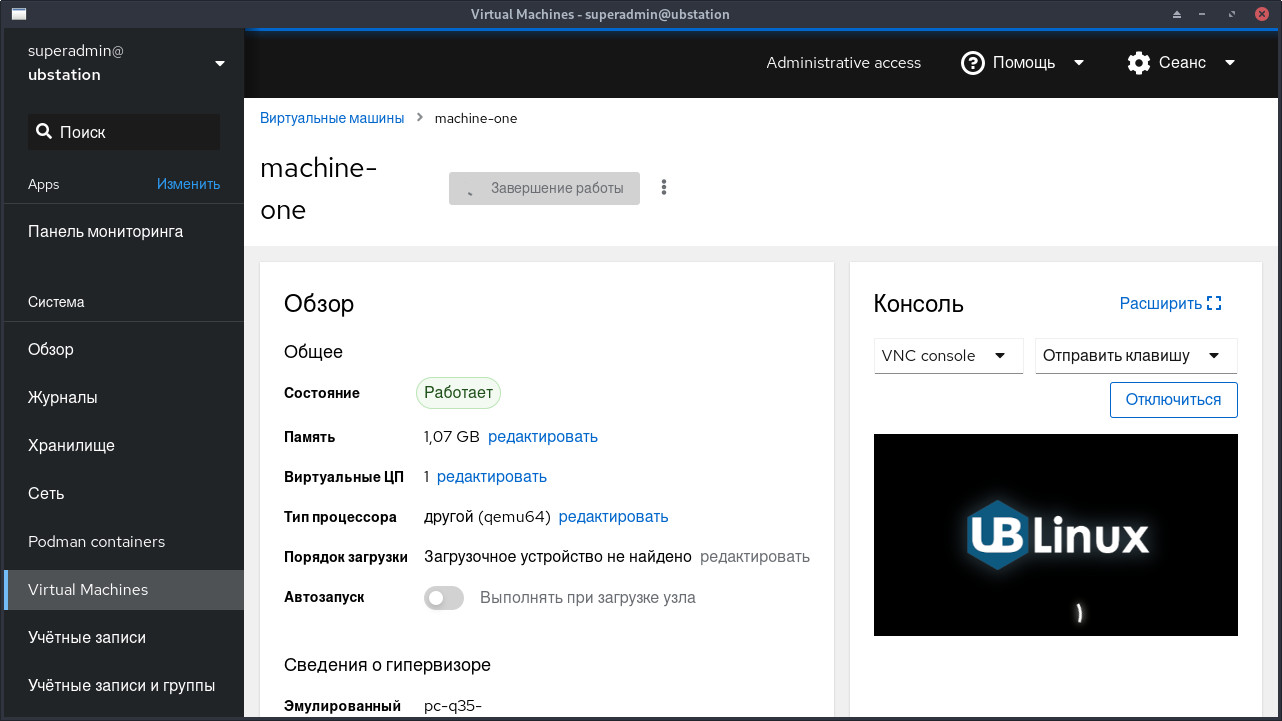Click редактировать next to Порядок загрузки
The height and width of the screenshot is (721, 1282).
(755, 556)
